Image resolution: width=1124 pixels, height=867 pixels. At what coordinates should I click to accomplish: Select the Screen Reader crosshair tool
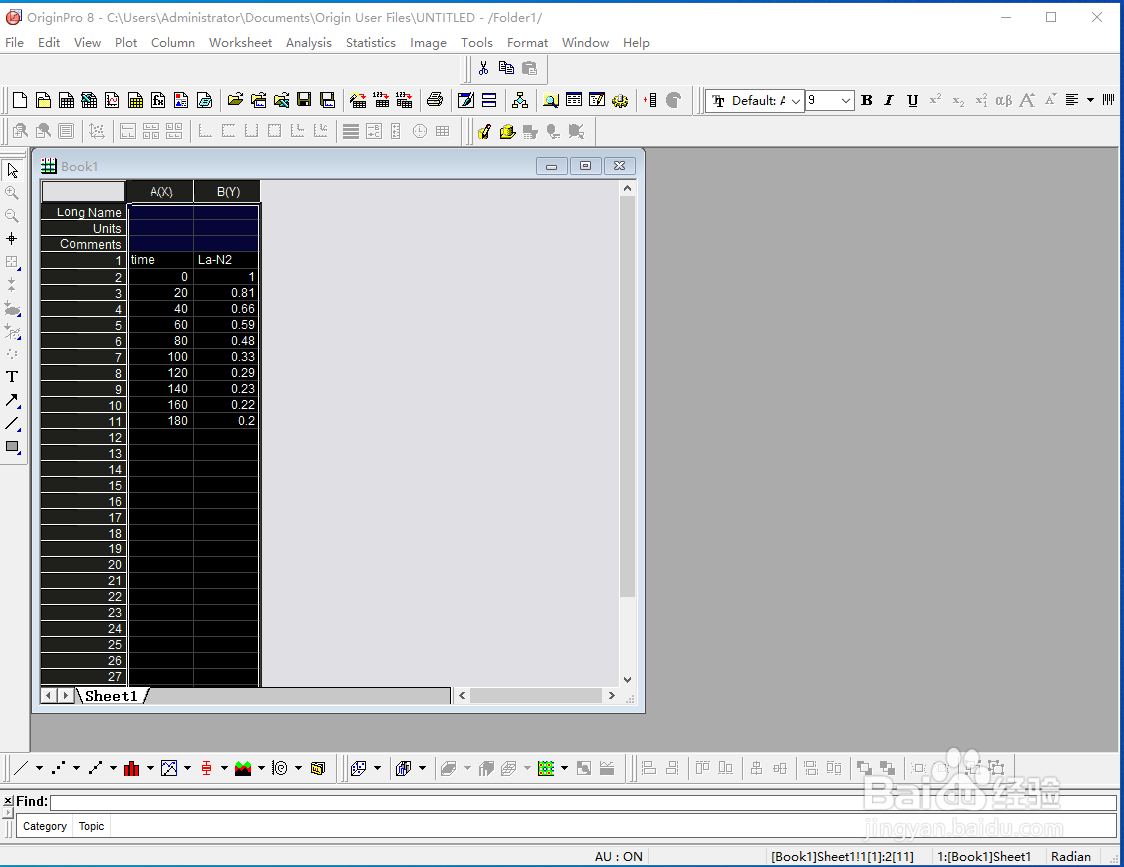coord(12,239)
